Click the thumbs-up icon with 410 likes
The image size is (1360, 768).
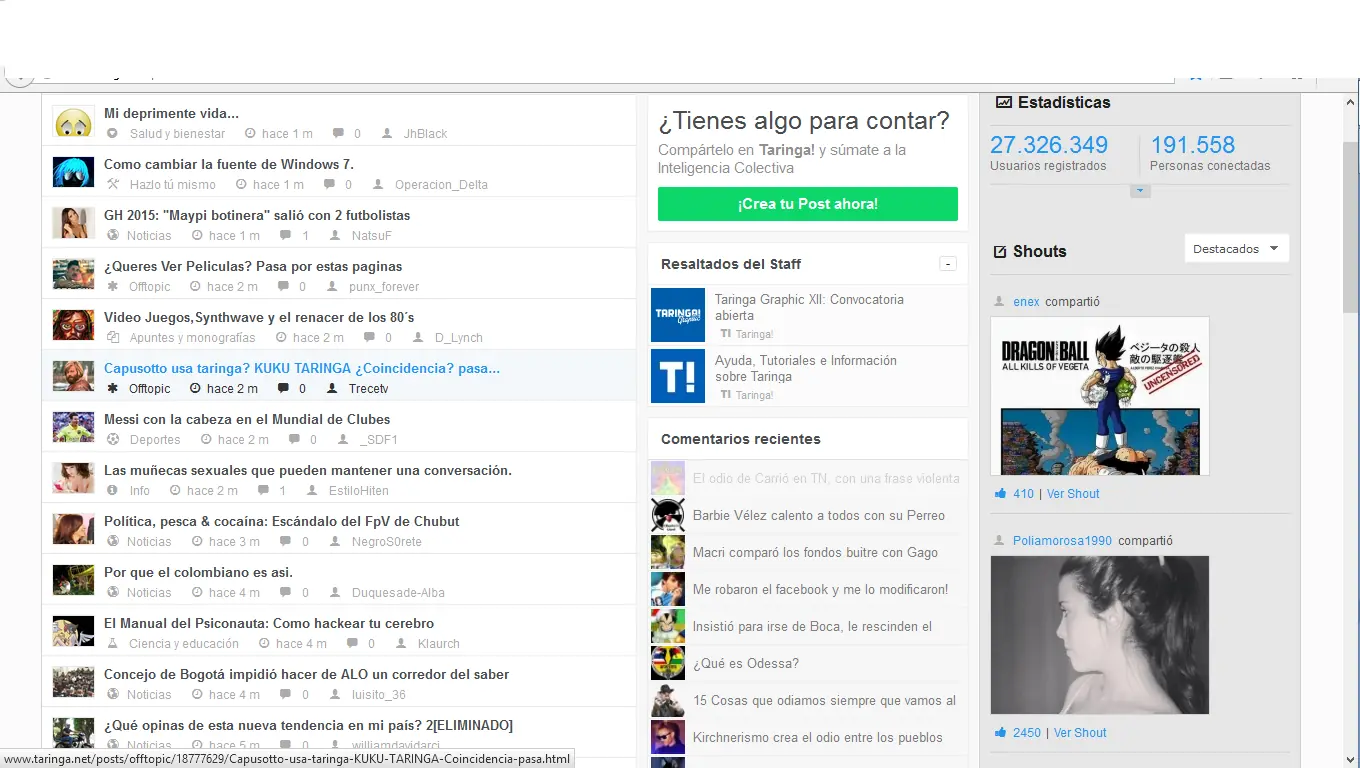tap(1000, 493)
